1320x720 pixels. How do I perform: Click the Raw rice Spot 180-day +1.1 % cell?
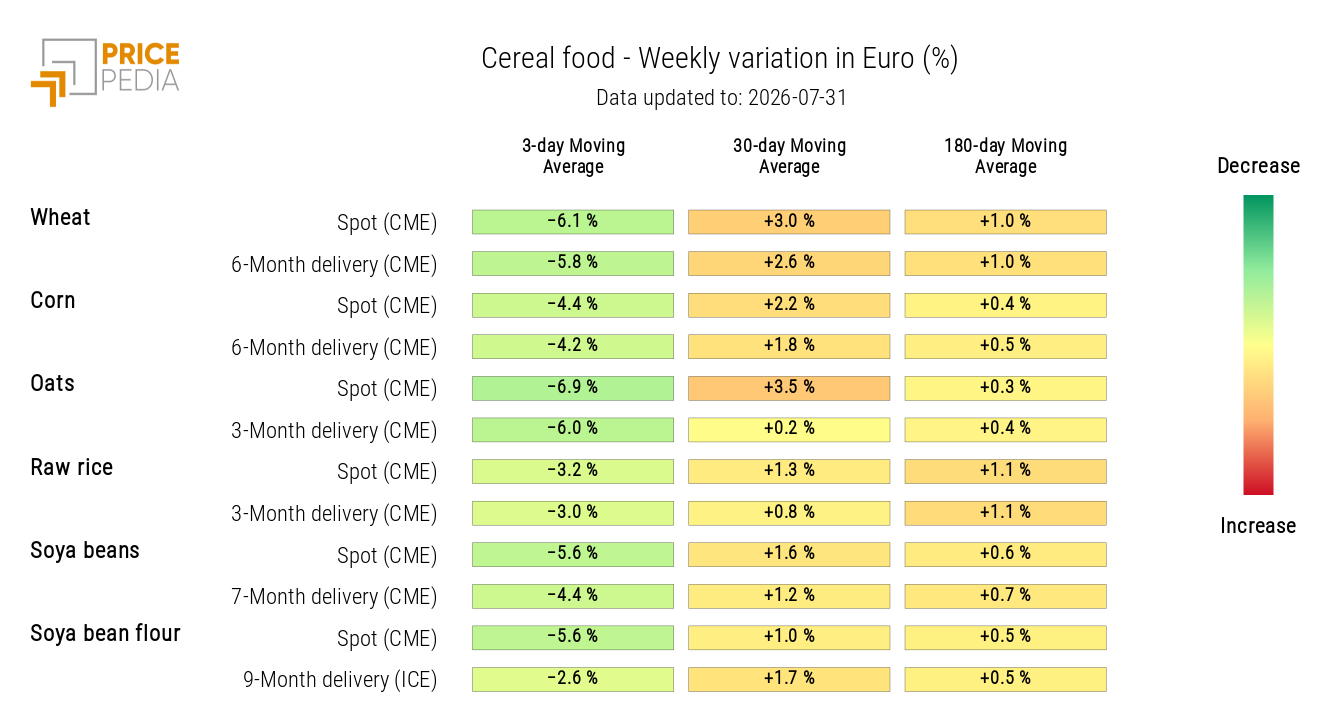tap(1006, 471)
